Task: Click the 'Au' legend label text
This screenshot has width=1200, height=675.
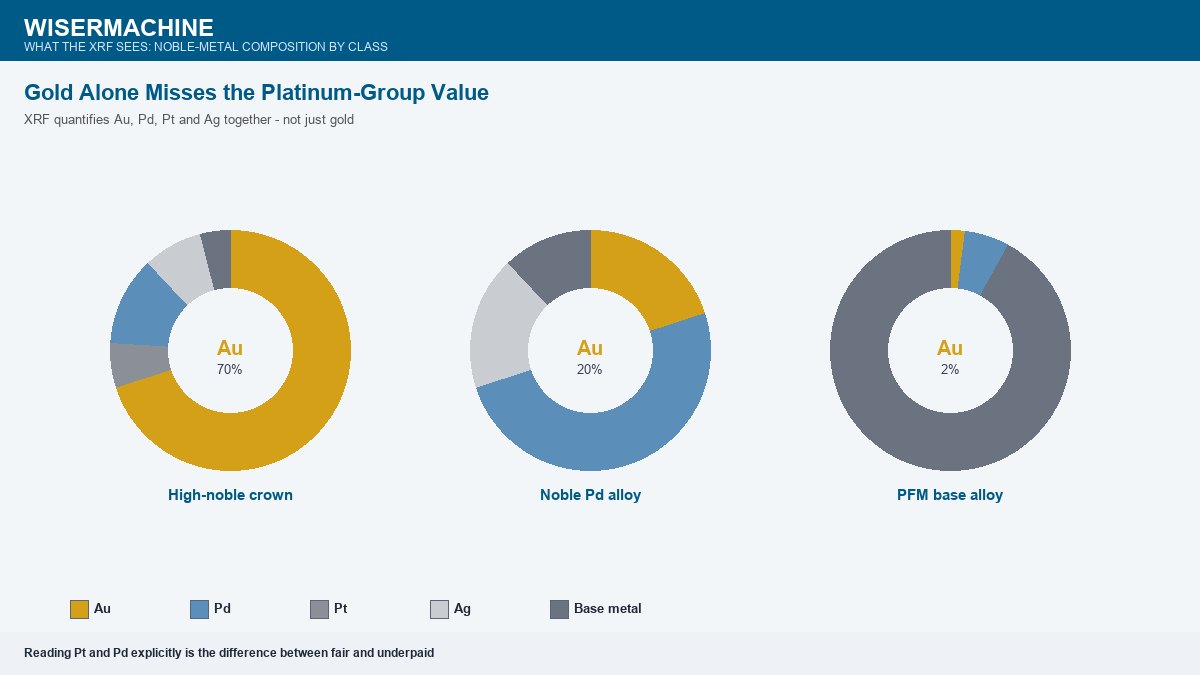Action: (x=102, y=609)
